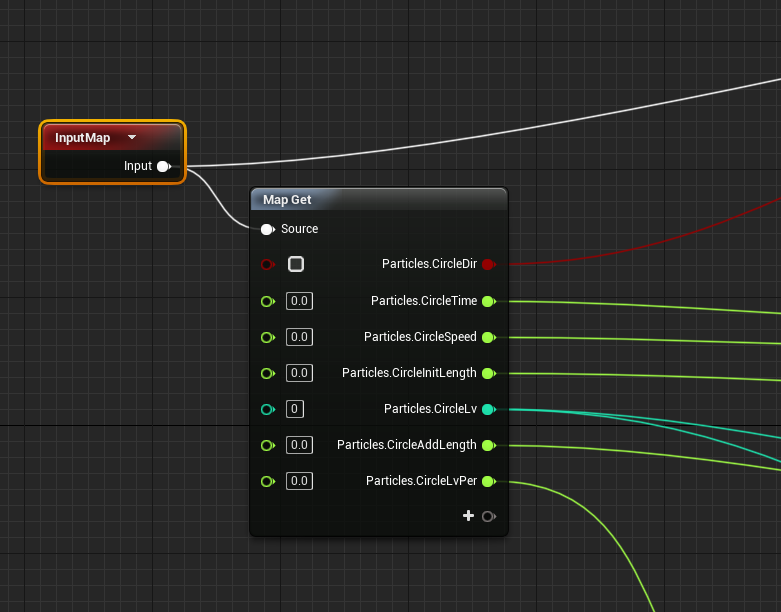Click the Particles.CircleInitLength input pin
The image size is (781, 612).
pos(267,373)
